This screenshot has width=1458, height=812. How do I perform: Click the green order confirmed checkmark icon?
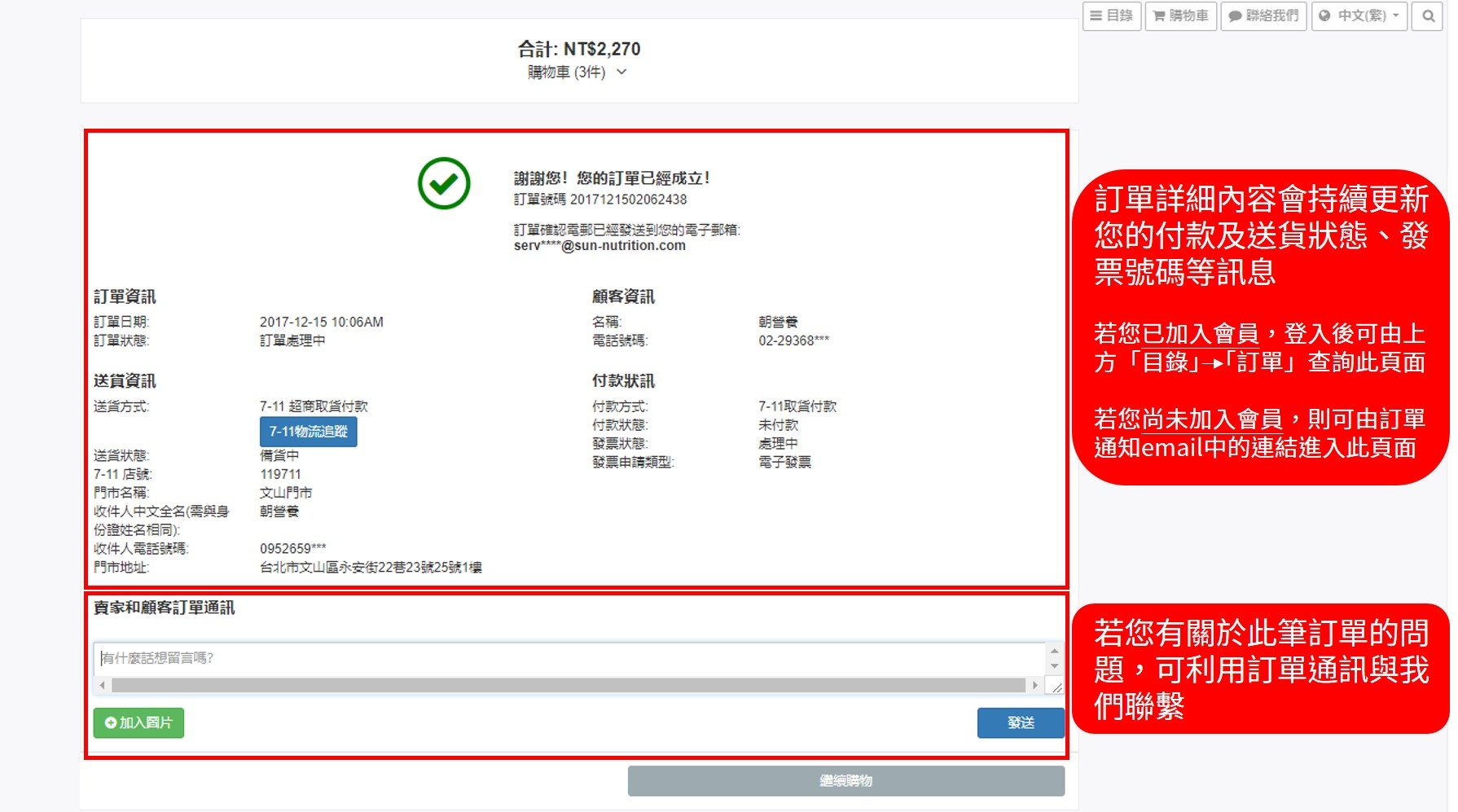point(444,183)
